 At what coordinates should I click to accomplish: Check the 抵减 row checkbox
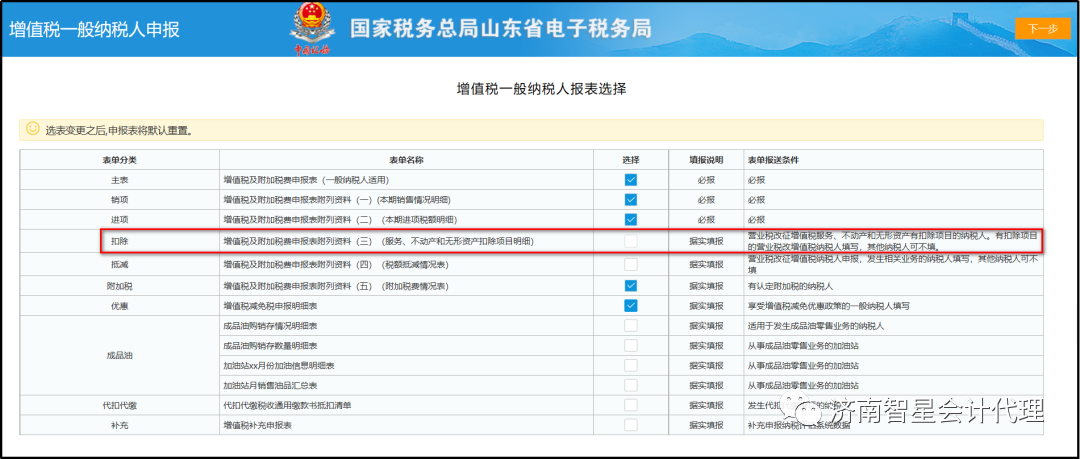(631, 264)
